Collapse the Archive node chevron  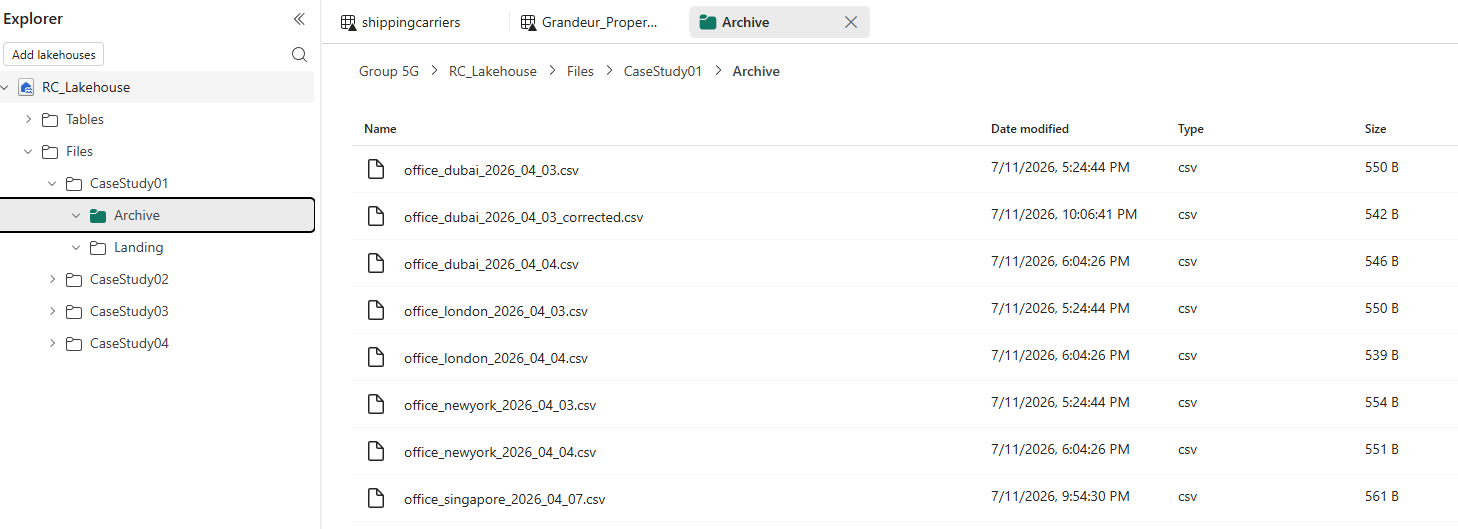click(x=76, y=215)
